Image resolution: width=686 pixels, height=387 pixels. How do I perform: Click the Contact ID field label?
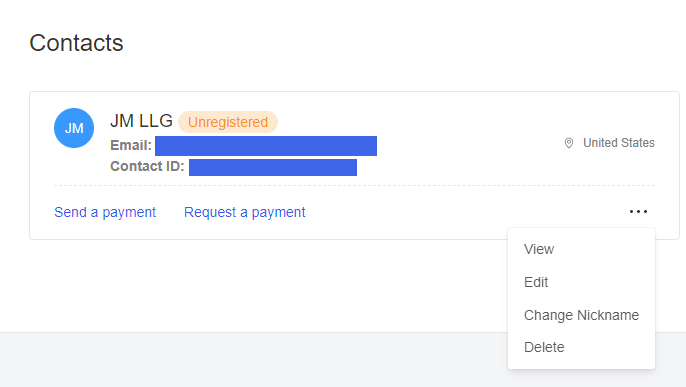coord(147,166)
